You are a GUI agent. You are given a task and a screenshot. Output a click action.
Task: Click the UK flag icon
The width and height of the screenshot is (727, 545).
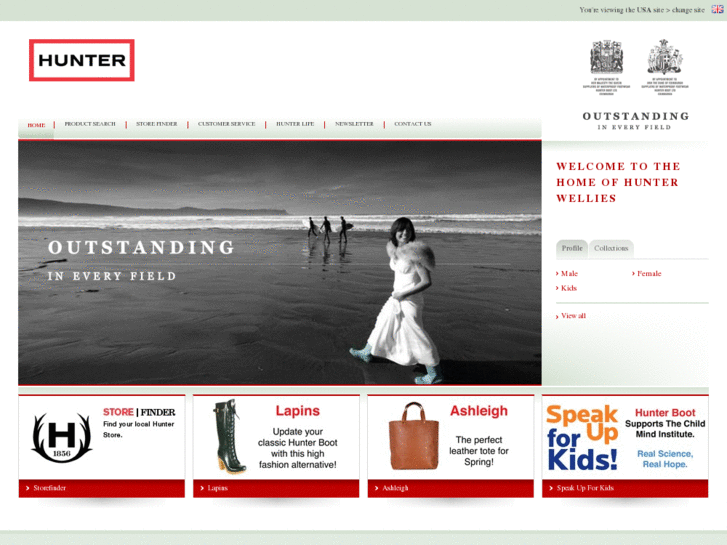click(717, 9)
